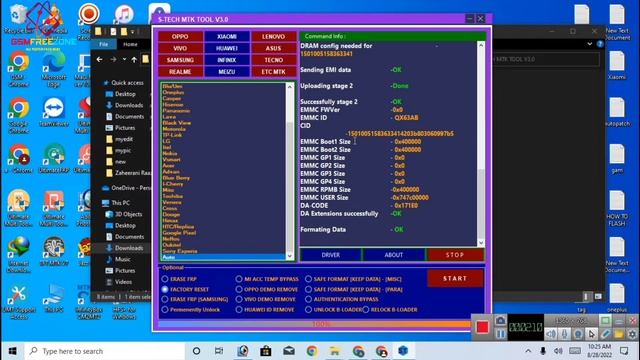Select MI ACC TEMP BYPASS option
Screen dimensions: 640x360
click(267, 279)
